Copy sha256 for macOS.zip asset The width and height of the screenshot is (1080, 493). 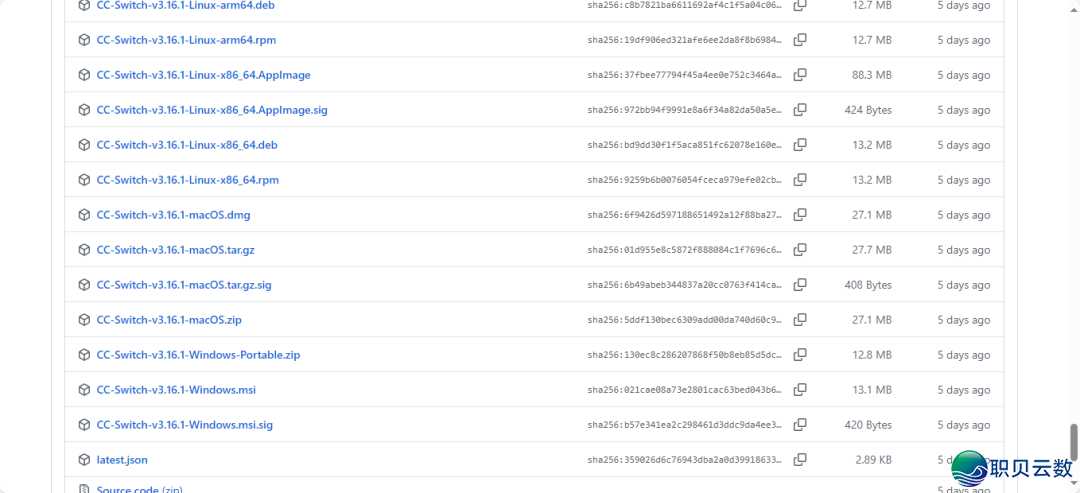[800, 320]
